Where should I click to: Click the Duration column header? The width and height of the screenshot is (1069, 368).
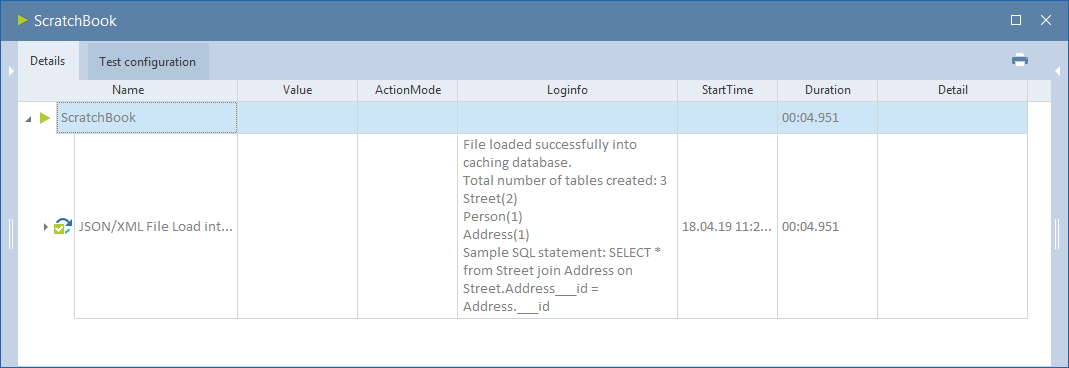click(x=828, y=90)
